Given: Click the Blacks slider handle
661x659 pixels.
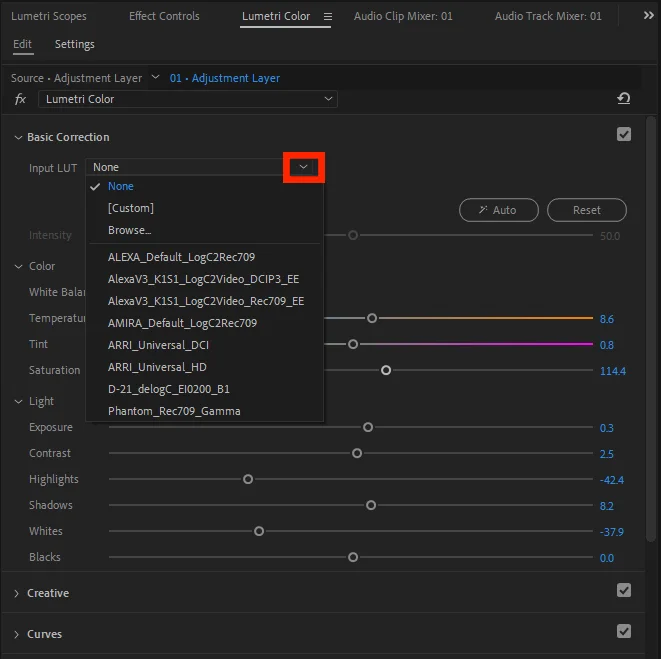Looking at the screenshot, I should pyautogui.click(x=353, y=557).
